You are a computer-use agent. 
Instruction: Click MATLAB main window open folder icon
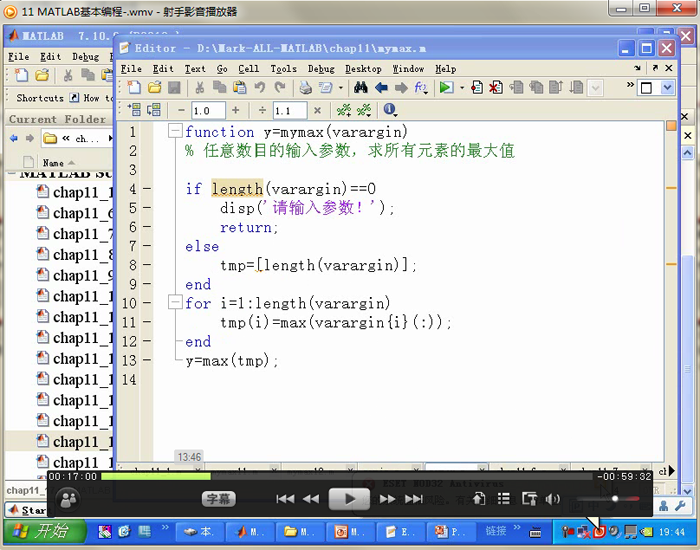tap(42, 75)
